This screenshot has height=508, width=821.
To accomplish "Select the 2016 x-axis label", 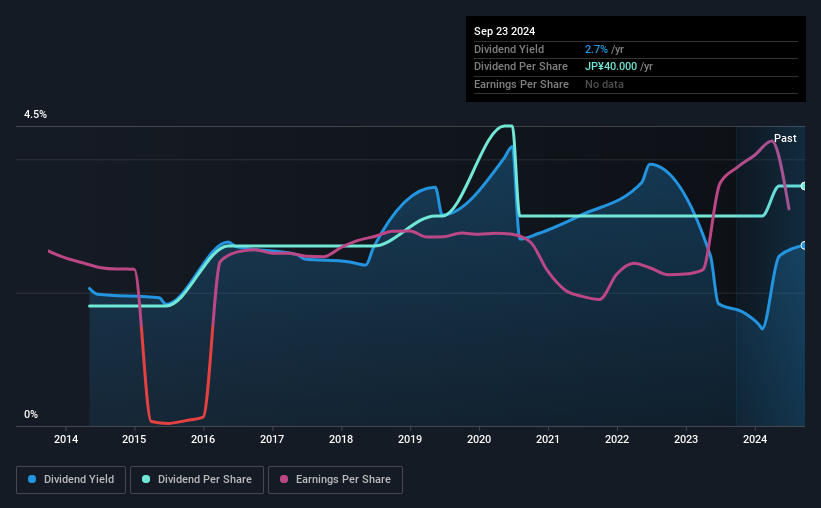I will [x=203, y=439].
